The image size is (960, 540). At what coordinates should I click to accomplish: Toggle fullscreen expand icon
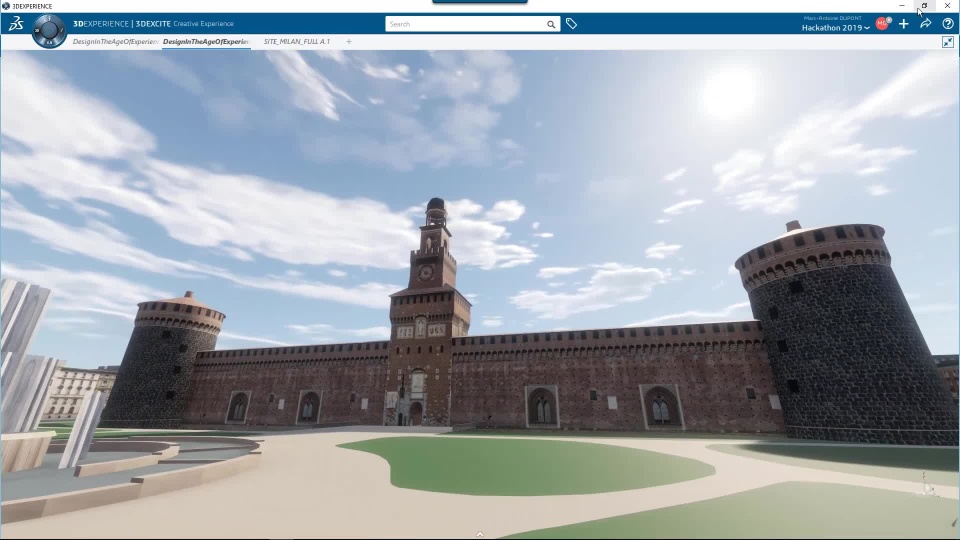click(x=948, y=42)
